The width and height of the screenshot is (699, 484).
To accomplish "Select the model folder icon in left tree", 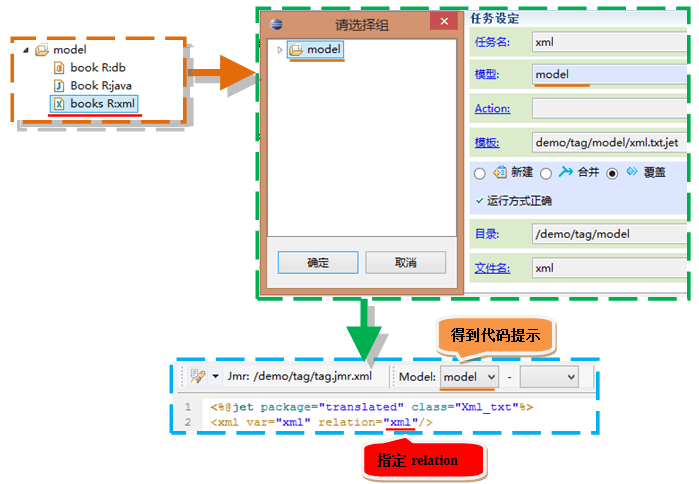I will [42, 50].
